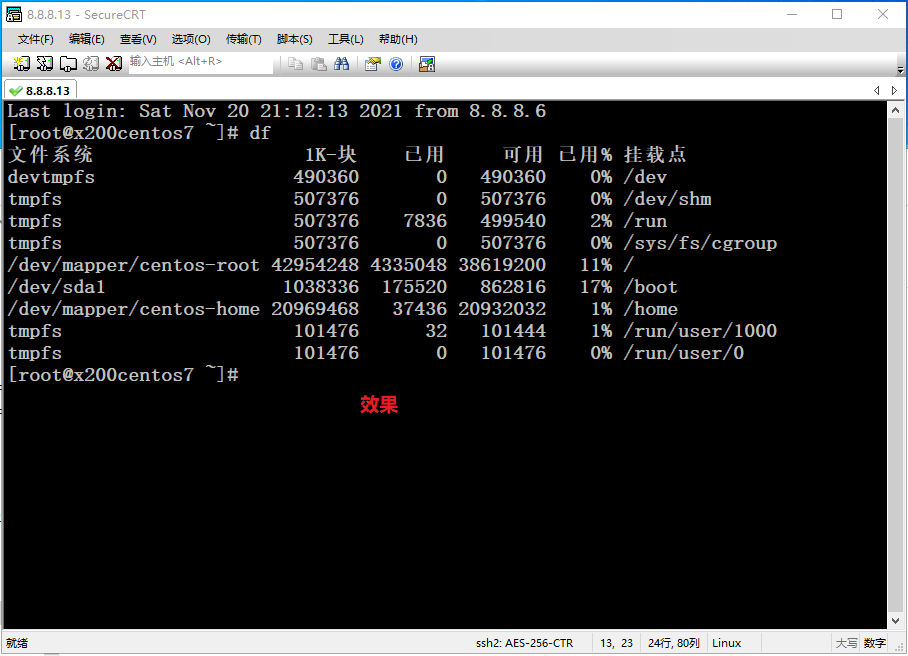This screenshot has width=908, height=656.
Task: Open the 编辑(E) menu
Action: coord(86,39)
